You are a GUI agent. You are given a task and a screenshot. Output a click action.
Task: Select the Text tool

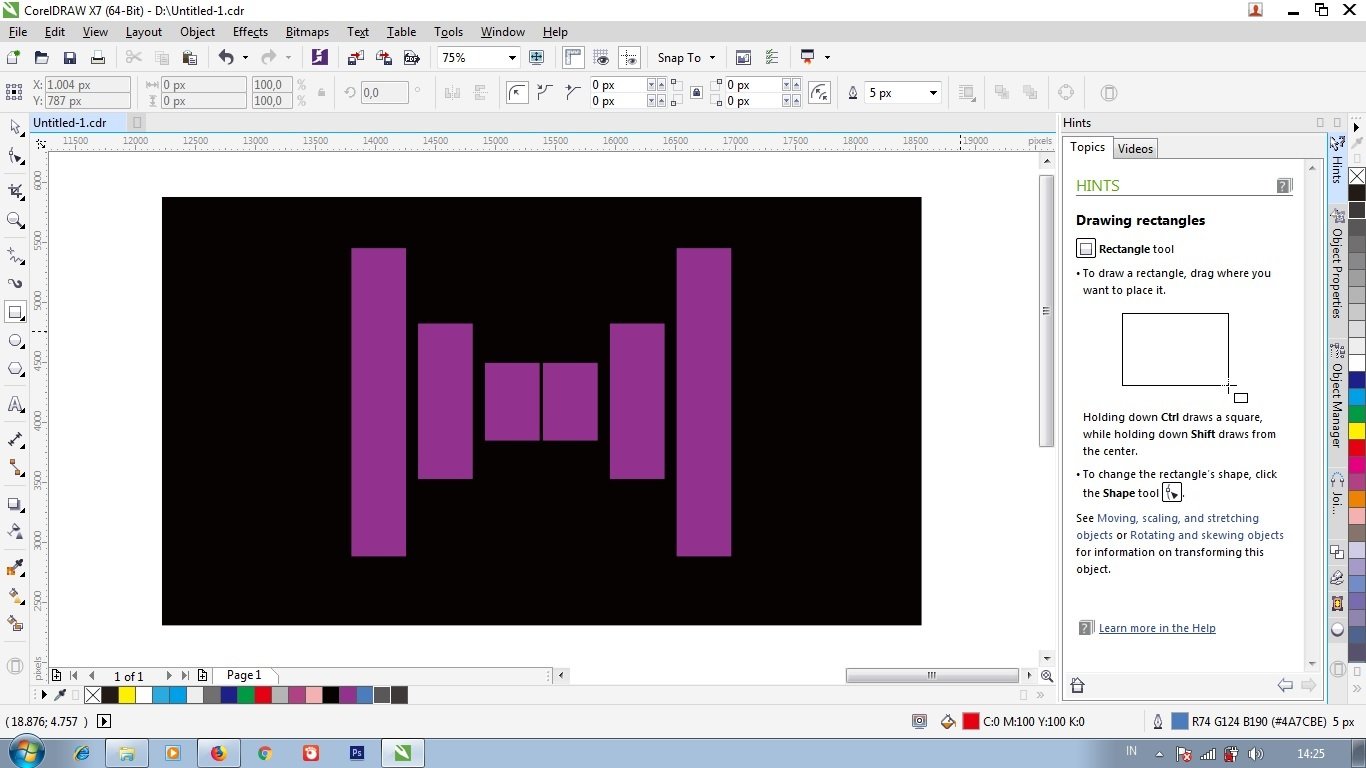[x=15, y=405]
